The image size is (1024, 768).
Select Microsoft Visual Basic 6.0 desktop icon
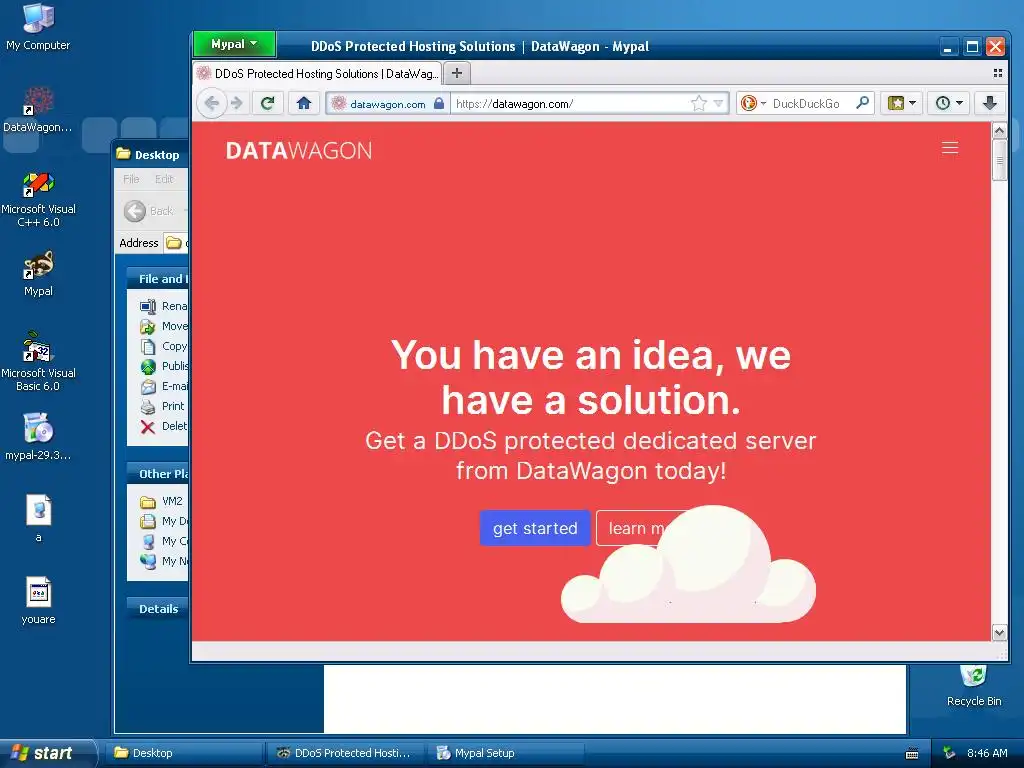(38, 361)
